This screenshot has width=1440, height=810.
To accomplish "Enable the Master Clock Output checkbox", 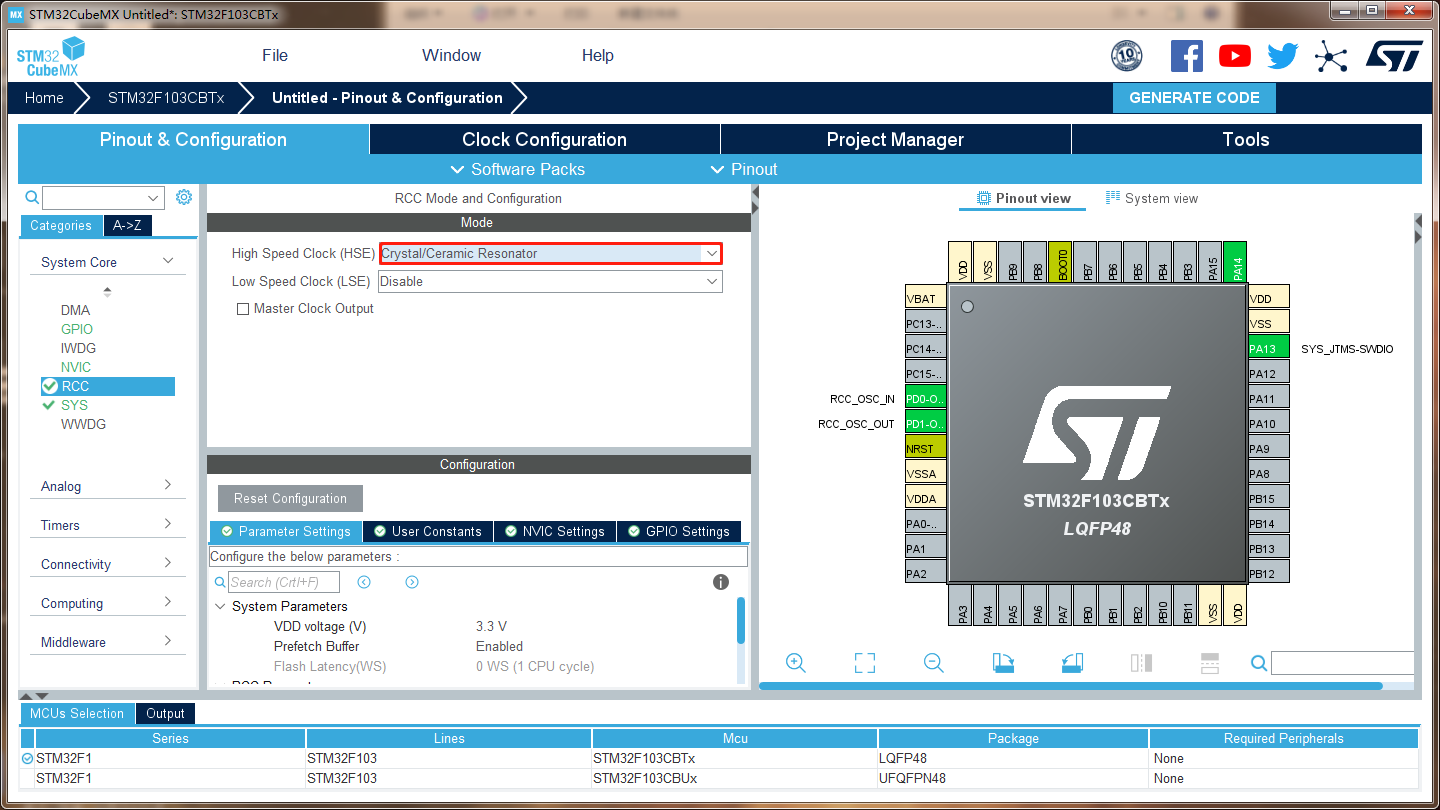I will tap(242, 309).
